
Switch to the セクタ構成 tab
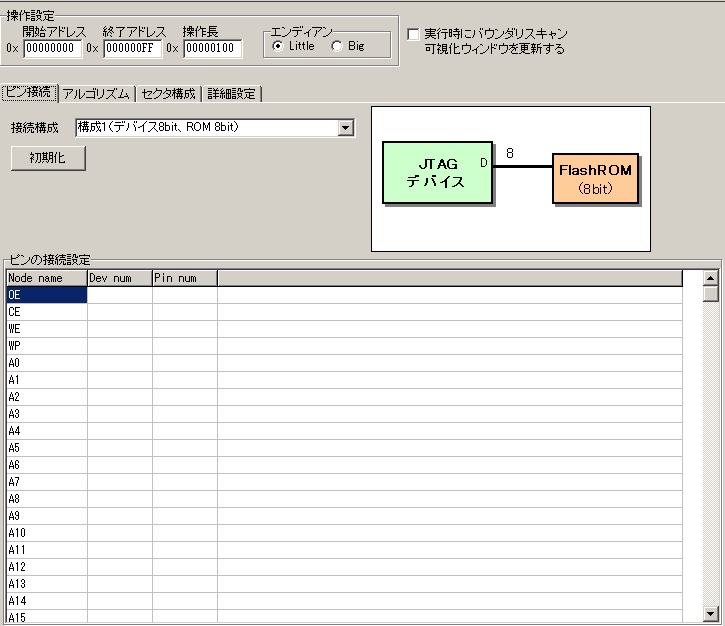tap(168, 94)
